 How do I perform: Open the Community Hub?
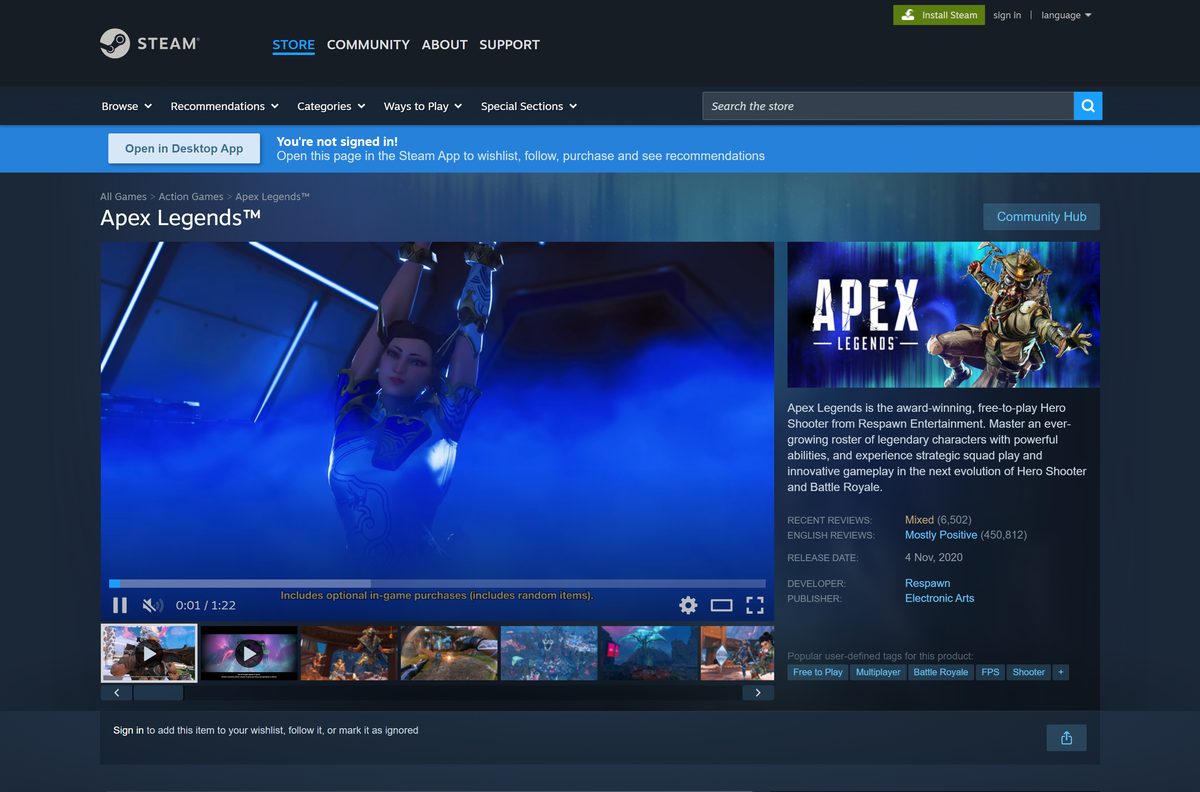click(x=1041, y=217)
